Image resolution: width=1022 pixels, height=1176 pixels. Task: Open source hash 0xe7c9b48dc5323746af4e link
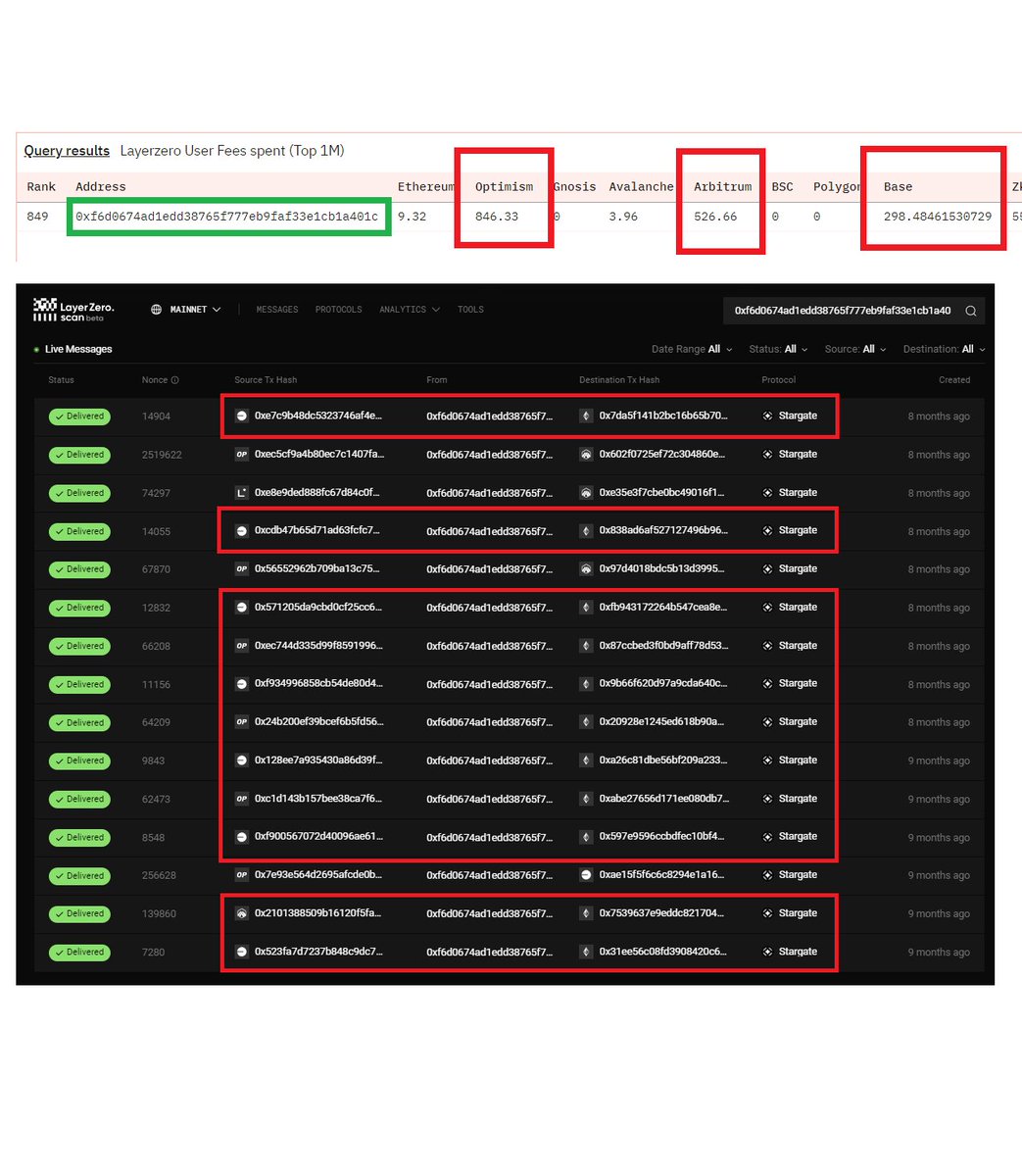(318, 416)
